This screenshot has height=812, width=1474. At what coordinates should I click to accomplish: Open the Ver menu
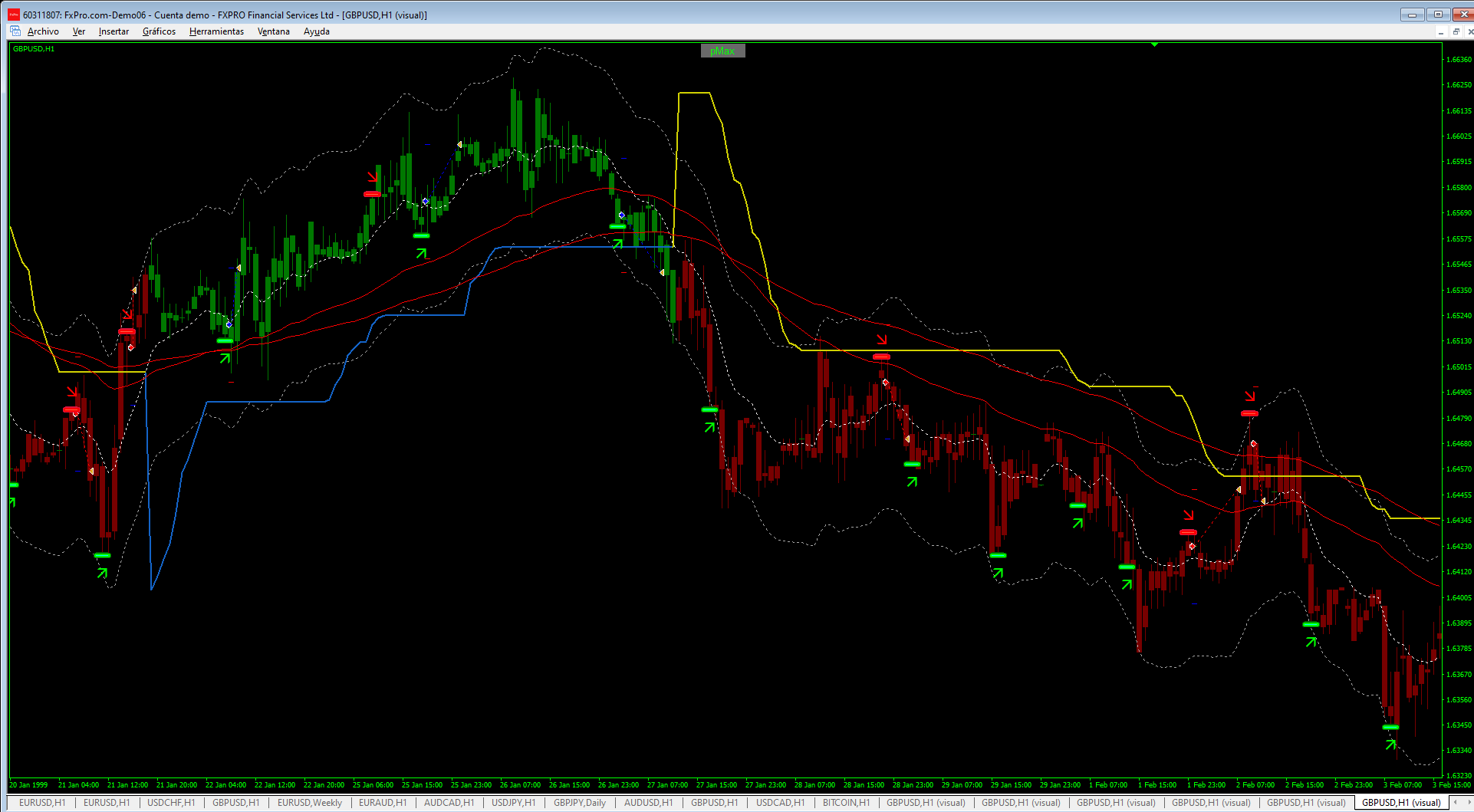click(x=79, y=31)
